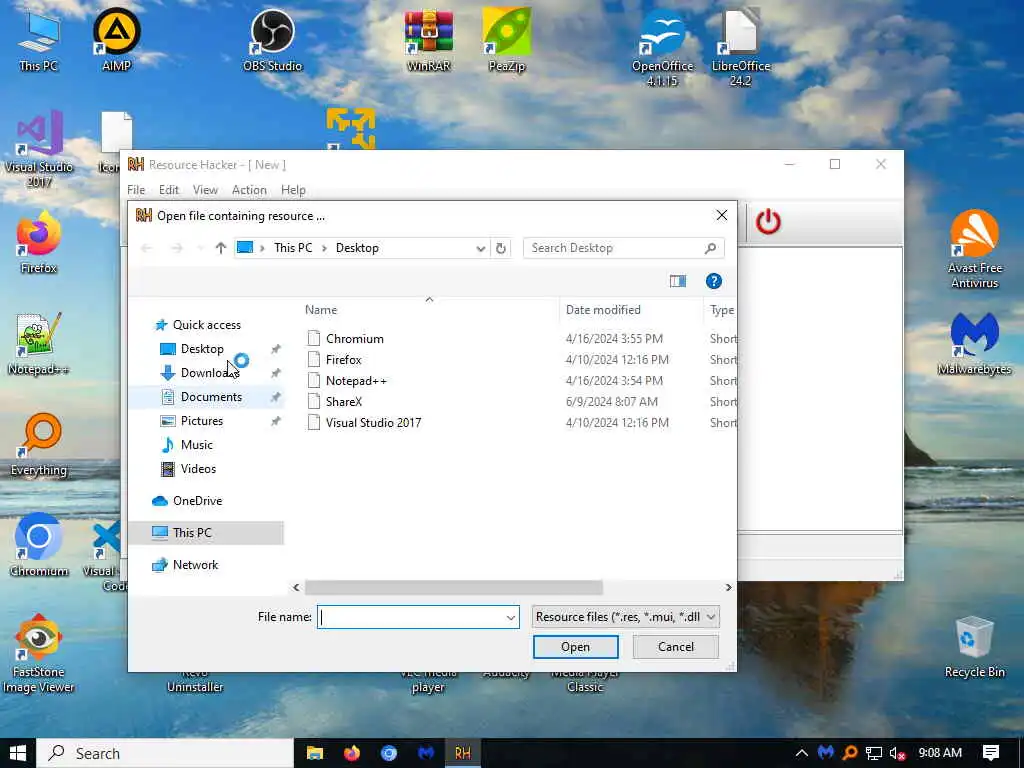Viewport: 1024px width, 768px height.
Task: Launch Chromium from the desktop icon
Action: point(38,545)
